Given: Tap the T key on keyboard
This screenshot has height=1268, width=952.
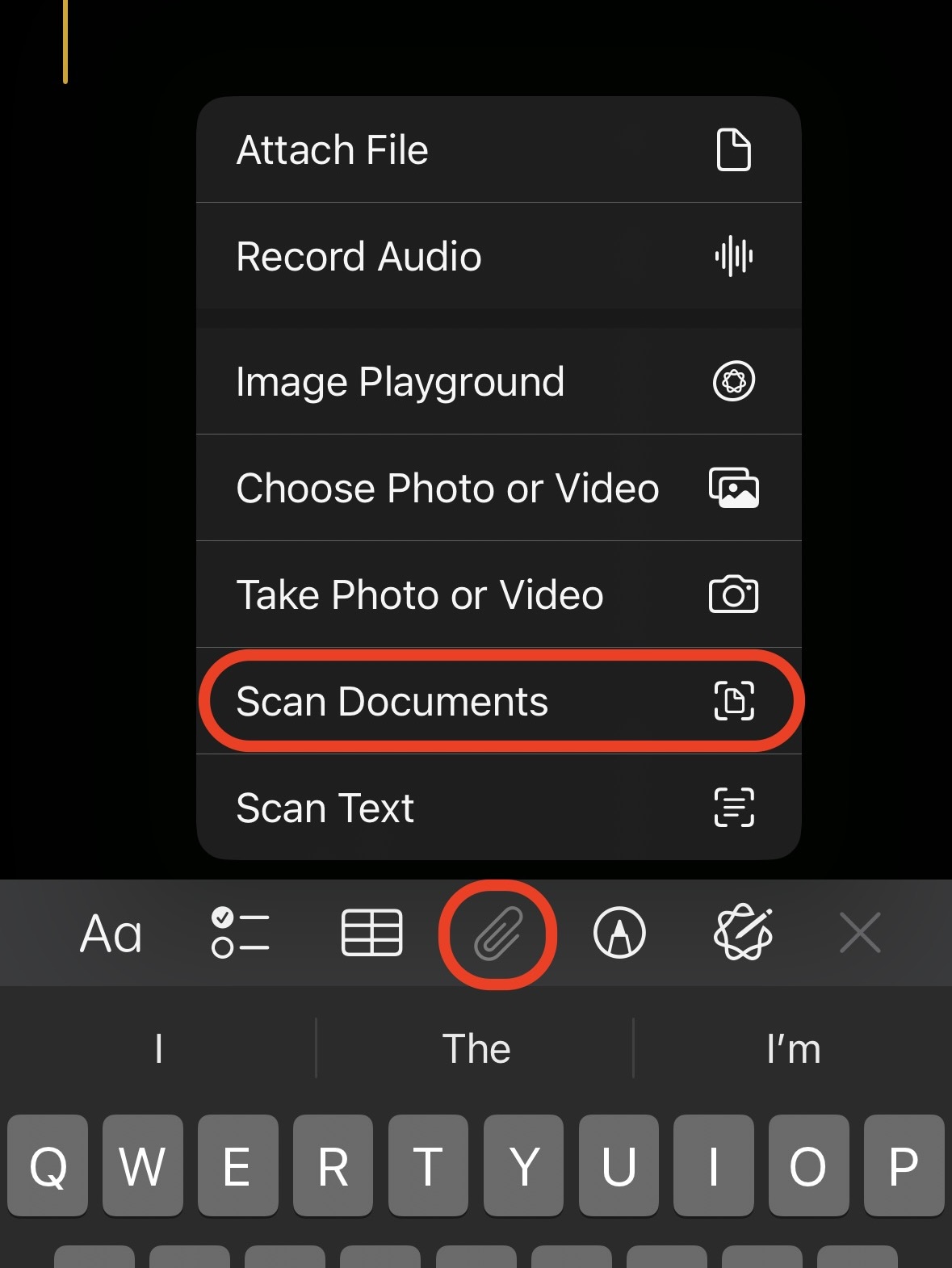Looking at the screenshot, I should coord(428,1165).
